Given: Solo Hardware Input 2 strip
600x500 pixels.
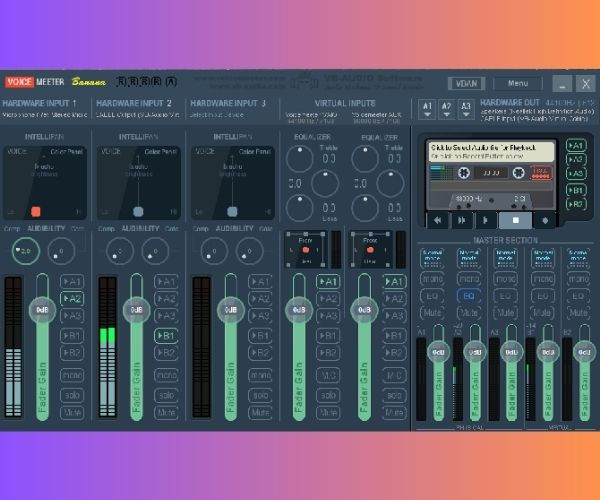Looking at the screenshot, I should tap(166, 395).
